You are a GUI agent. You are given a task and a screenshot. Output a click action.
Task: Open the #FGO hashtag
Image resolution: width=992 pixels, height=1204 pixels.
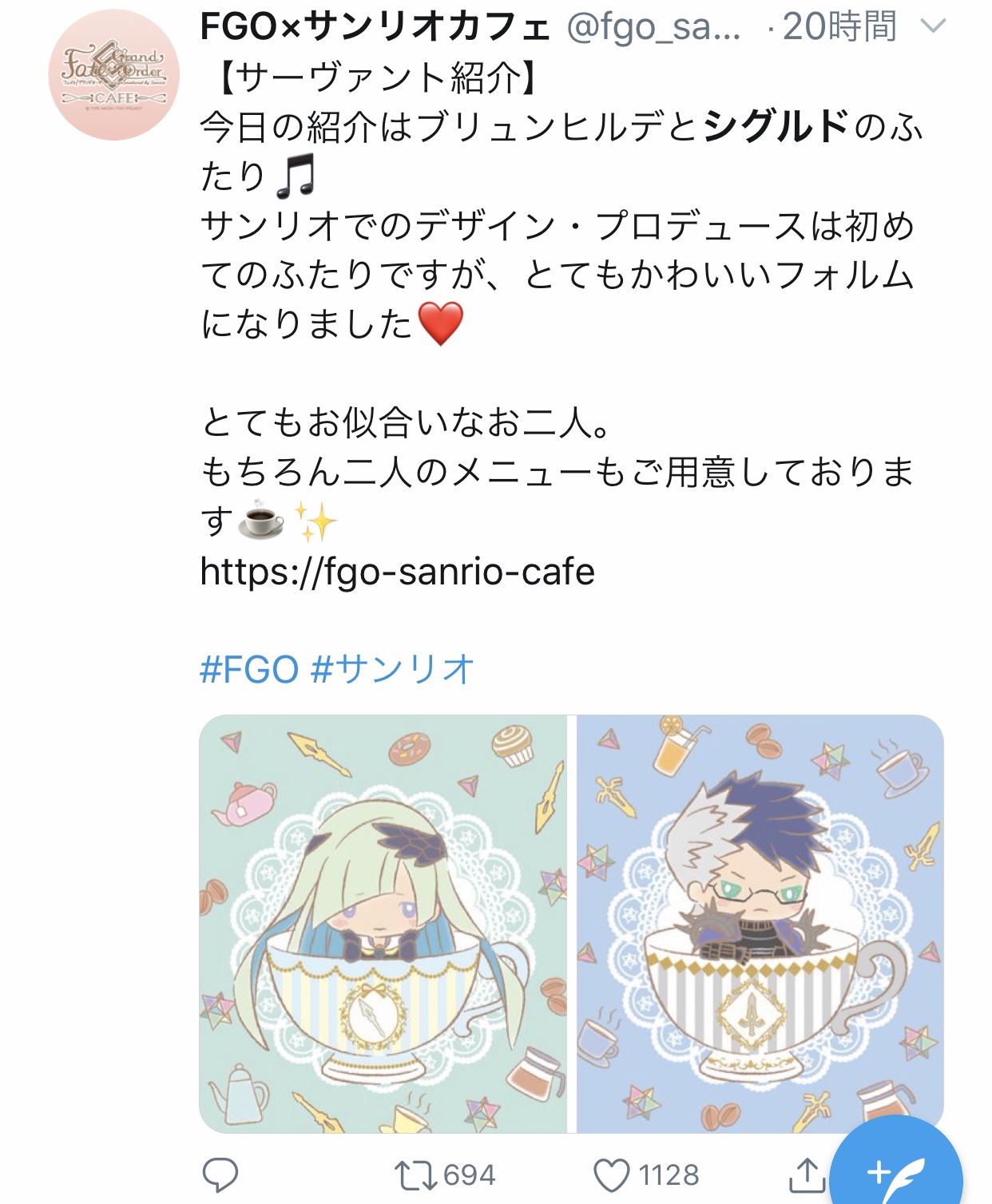click(249, 669)
